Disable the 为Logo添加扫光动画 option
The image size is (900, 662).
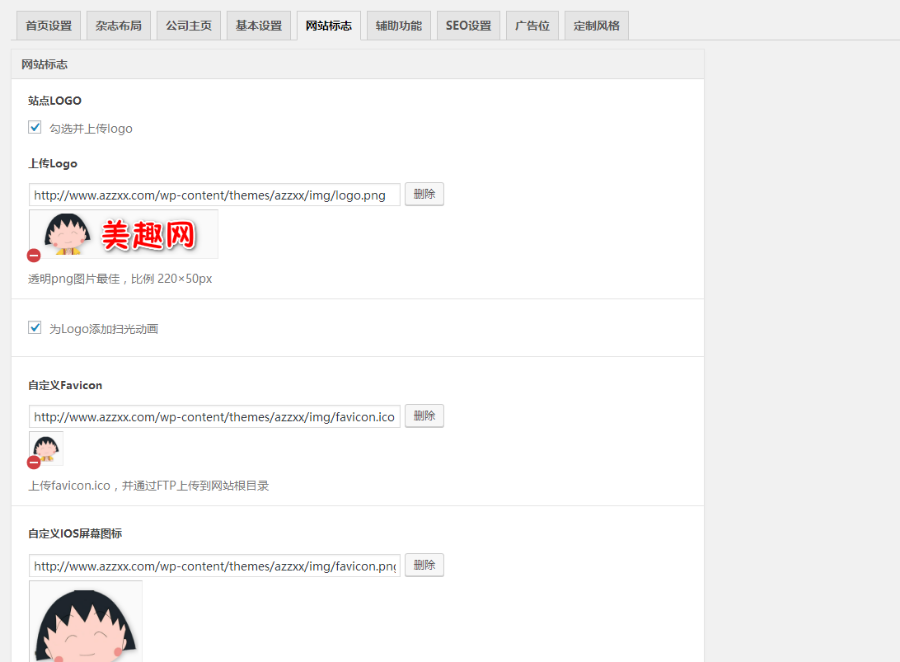pos(34,327)
